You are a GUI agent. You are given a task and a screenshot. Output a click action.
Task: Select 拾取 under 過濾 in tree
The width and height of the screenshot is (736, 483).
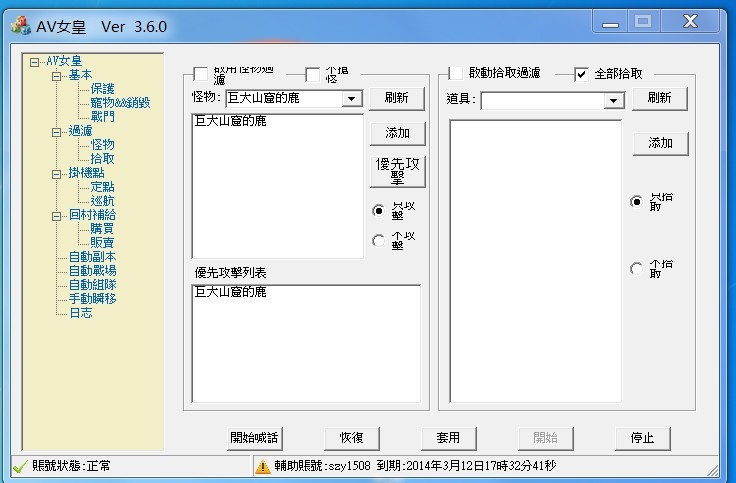(102, 159)
